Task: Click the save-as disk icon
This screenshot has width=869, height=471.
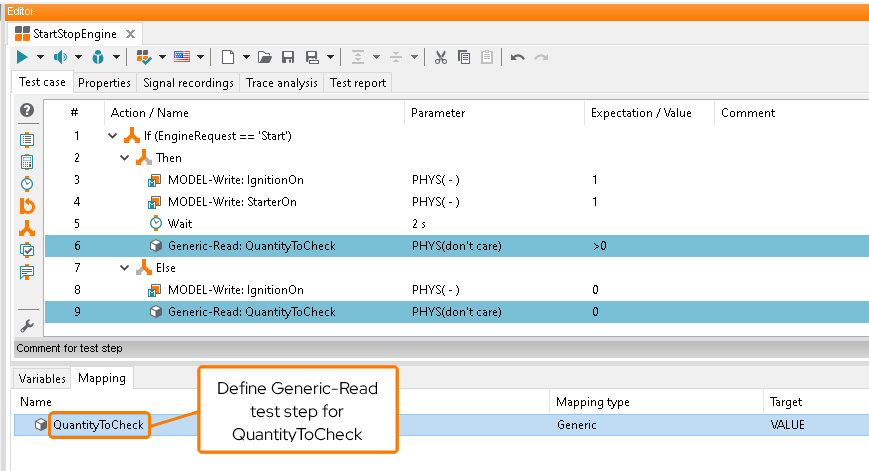Action: [x=312, y=57]
